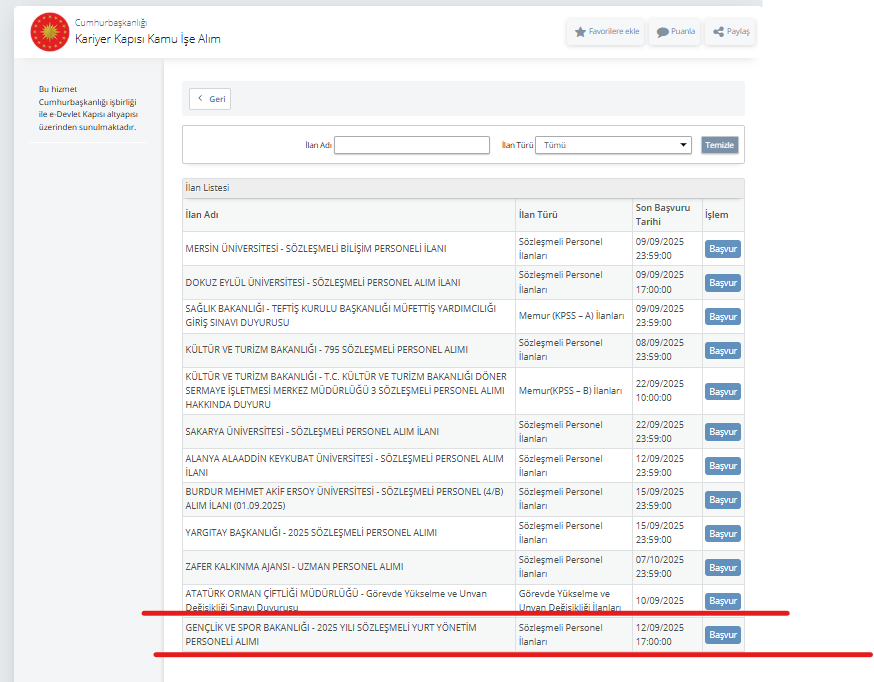
Task: Apply to Atatürk Orman Çiftliği listing
Action: (x=722, y=601)
